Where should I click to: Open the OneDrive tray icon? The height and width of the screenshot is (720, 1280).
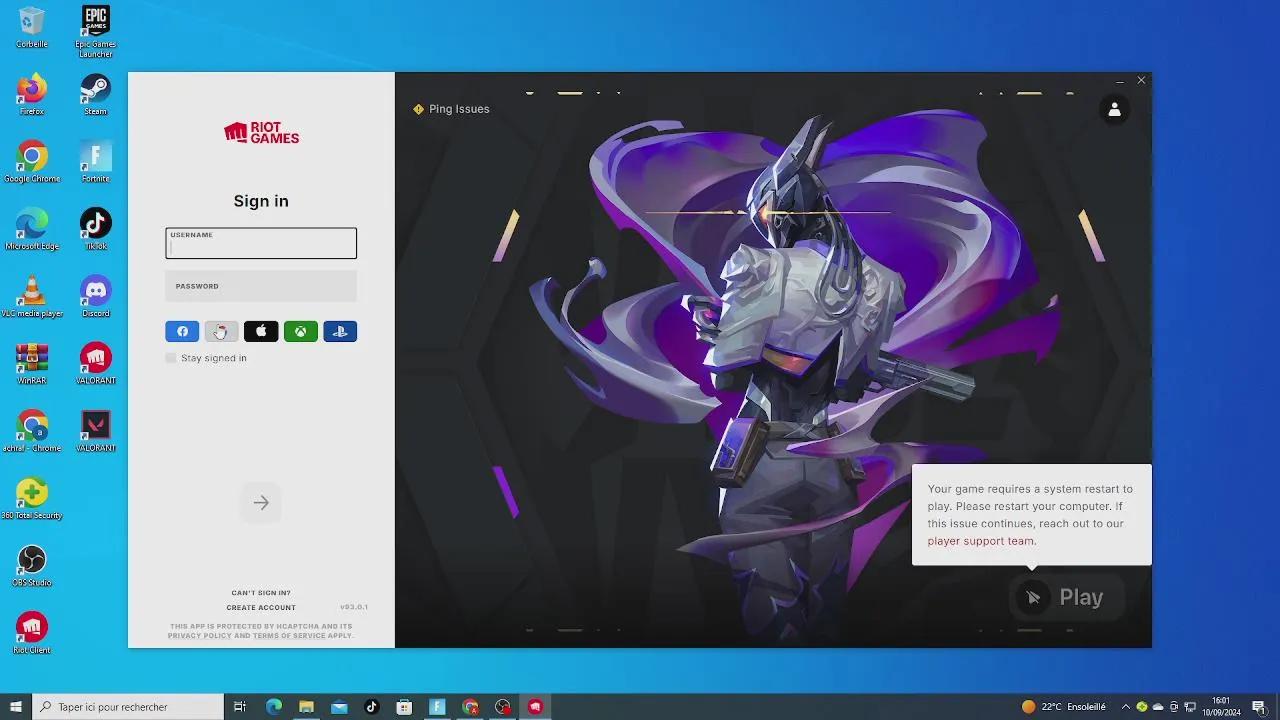(x=1158, y=707)
